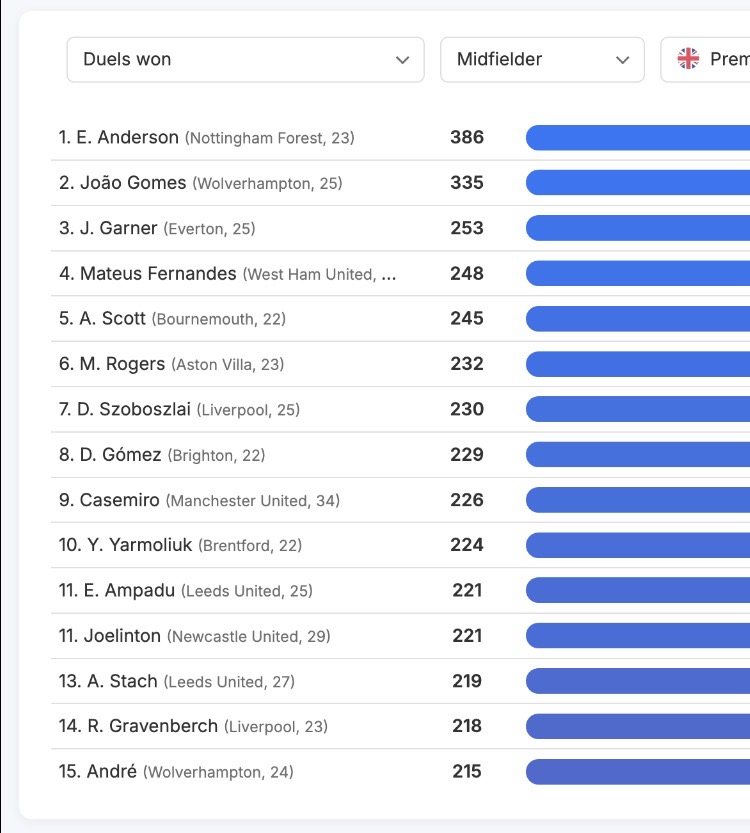
Task: Select J. Garner from the ranking
Action: [118, 228]
